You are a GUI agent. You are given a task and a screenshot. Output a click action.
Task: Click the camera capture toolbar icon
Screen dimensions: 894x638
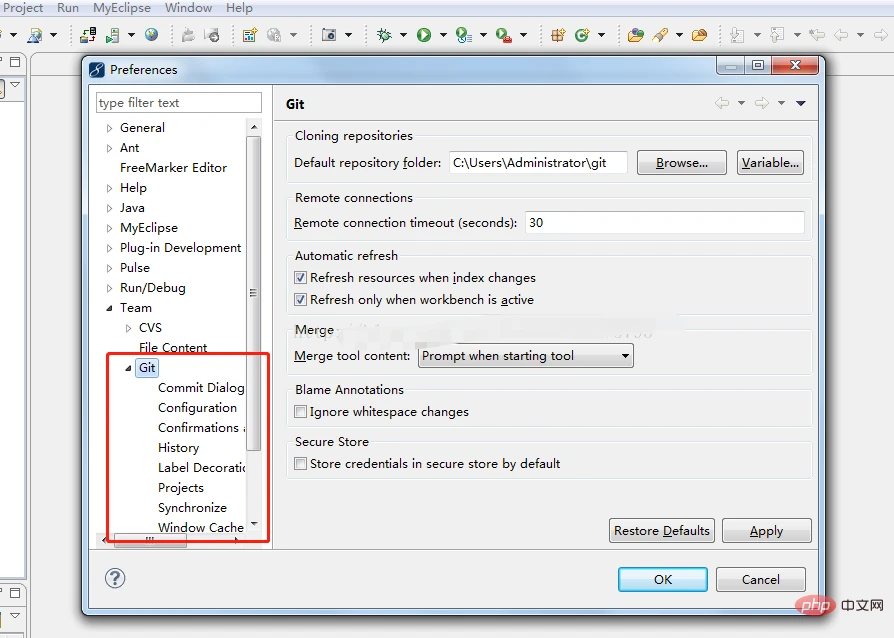point(329,35)
